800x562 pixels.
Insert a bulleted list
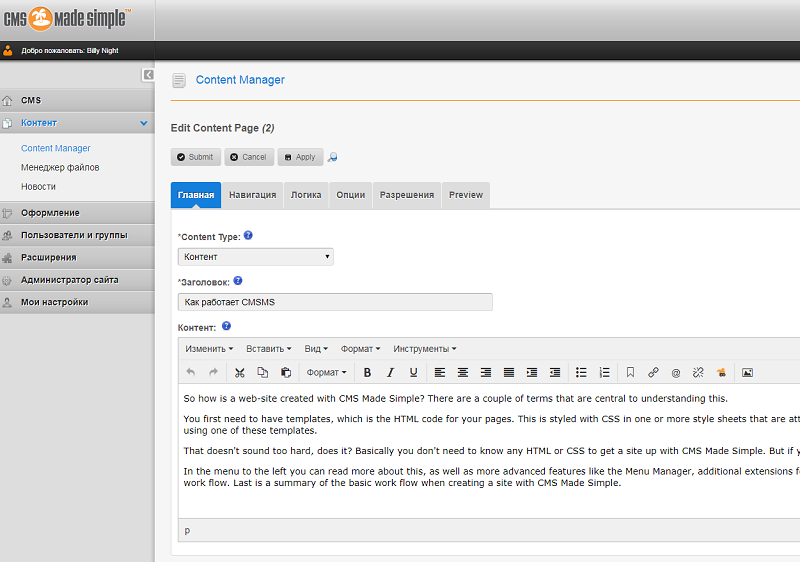(581, 372)
